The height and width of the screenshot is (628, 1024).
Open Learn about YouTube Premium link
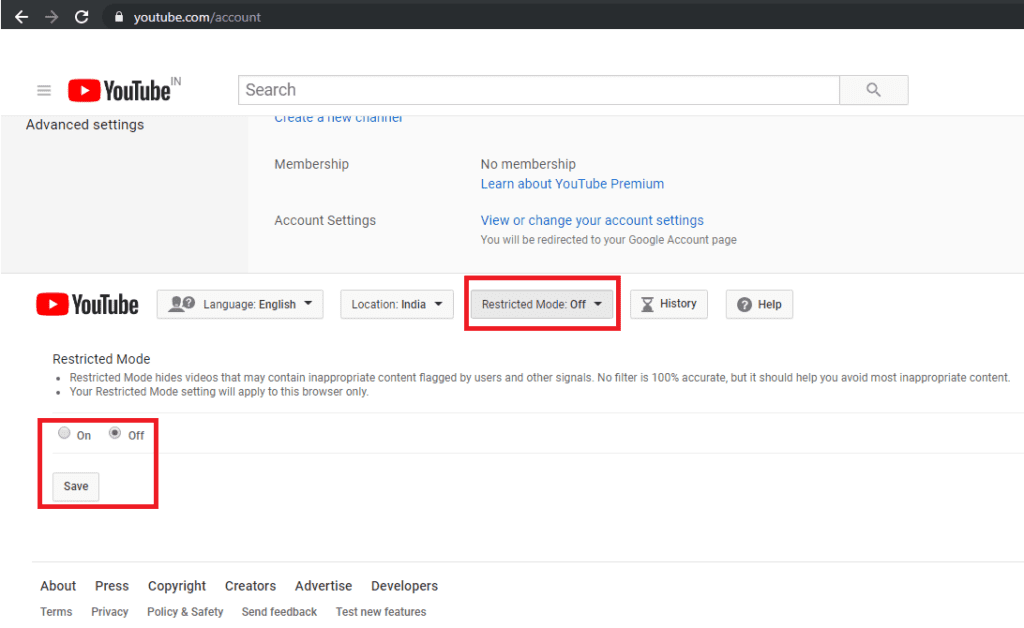[x=572, y=184]
